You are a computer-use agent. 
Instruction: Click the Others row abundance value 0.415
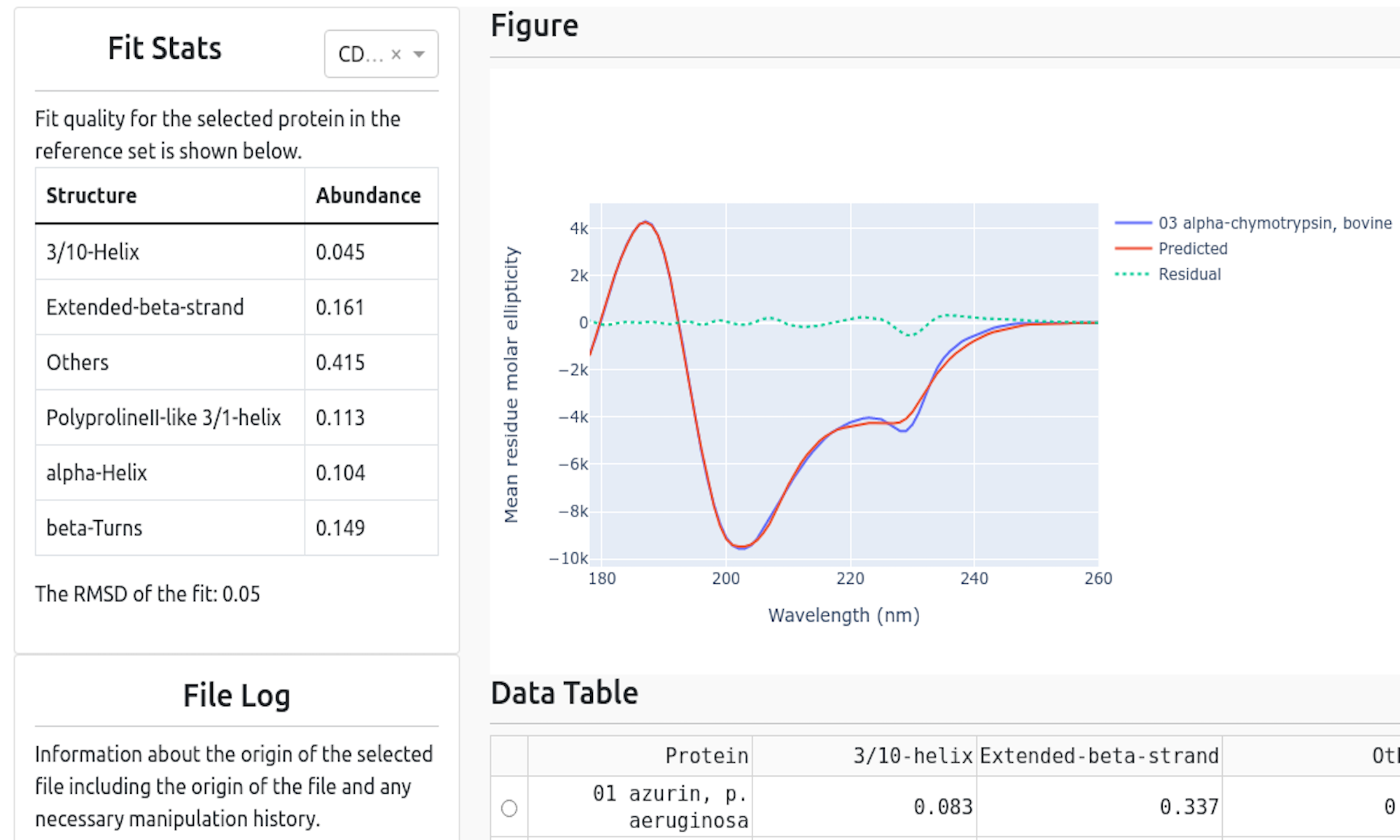coord(340,363)
